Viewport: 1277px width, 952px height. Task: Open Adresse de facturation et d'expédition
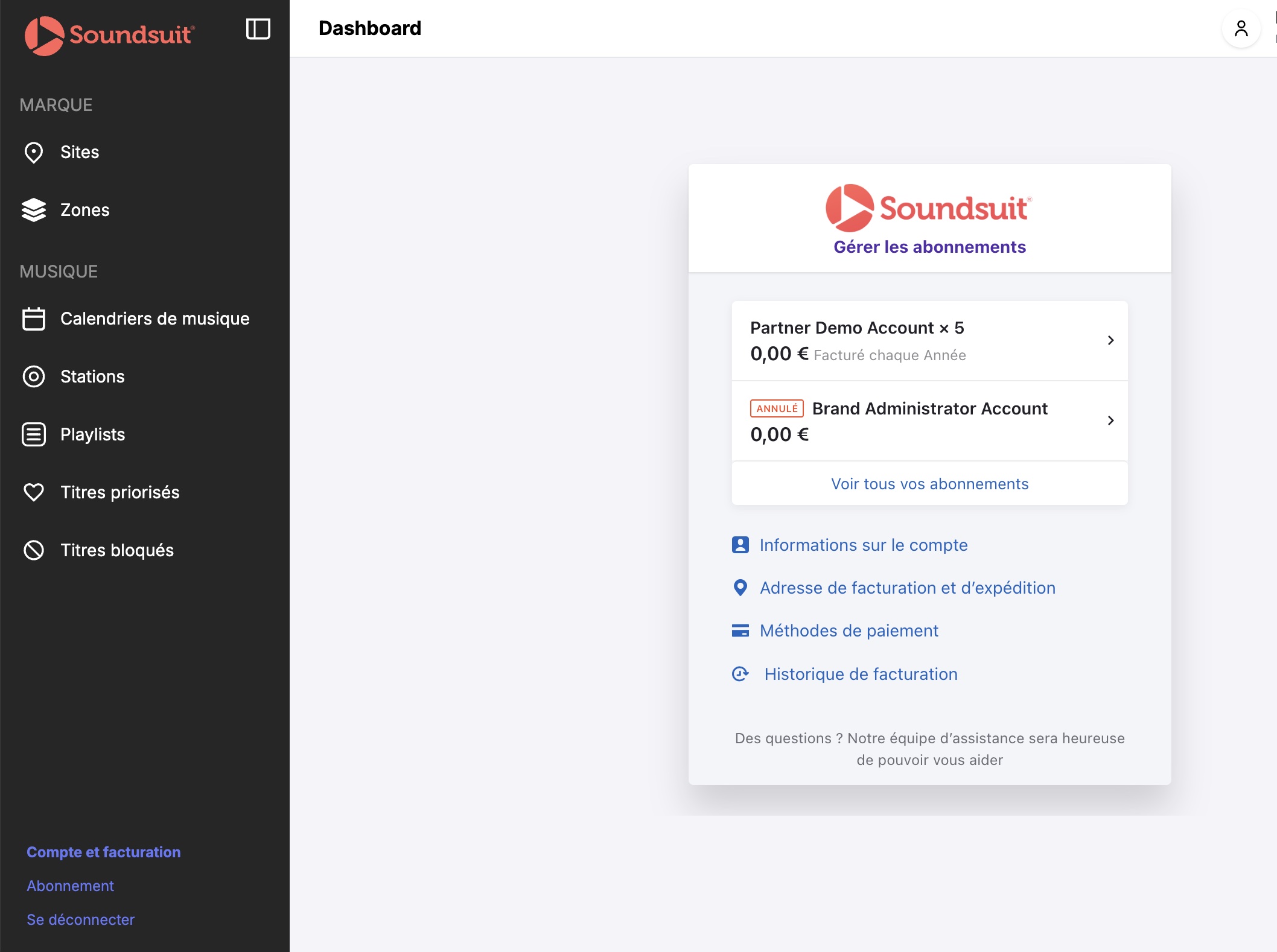click(908, 588)
